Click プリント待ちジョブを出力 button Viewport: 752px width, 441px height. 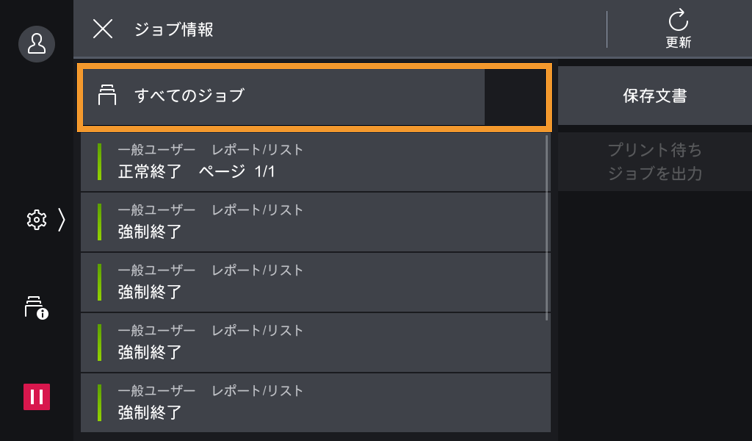tap(654, 162)
